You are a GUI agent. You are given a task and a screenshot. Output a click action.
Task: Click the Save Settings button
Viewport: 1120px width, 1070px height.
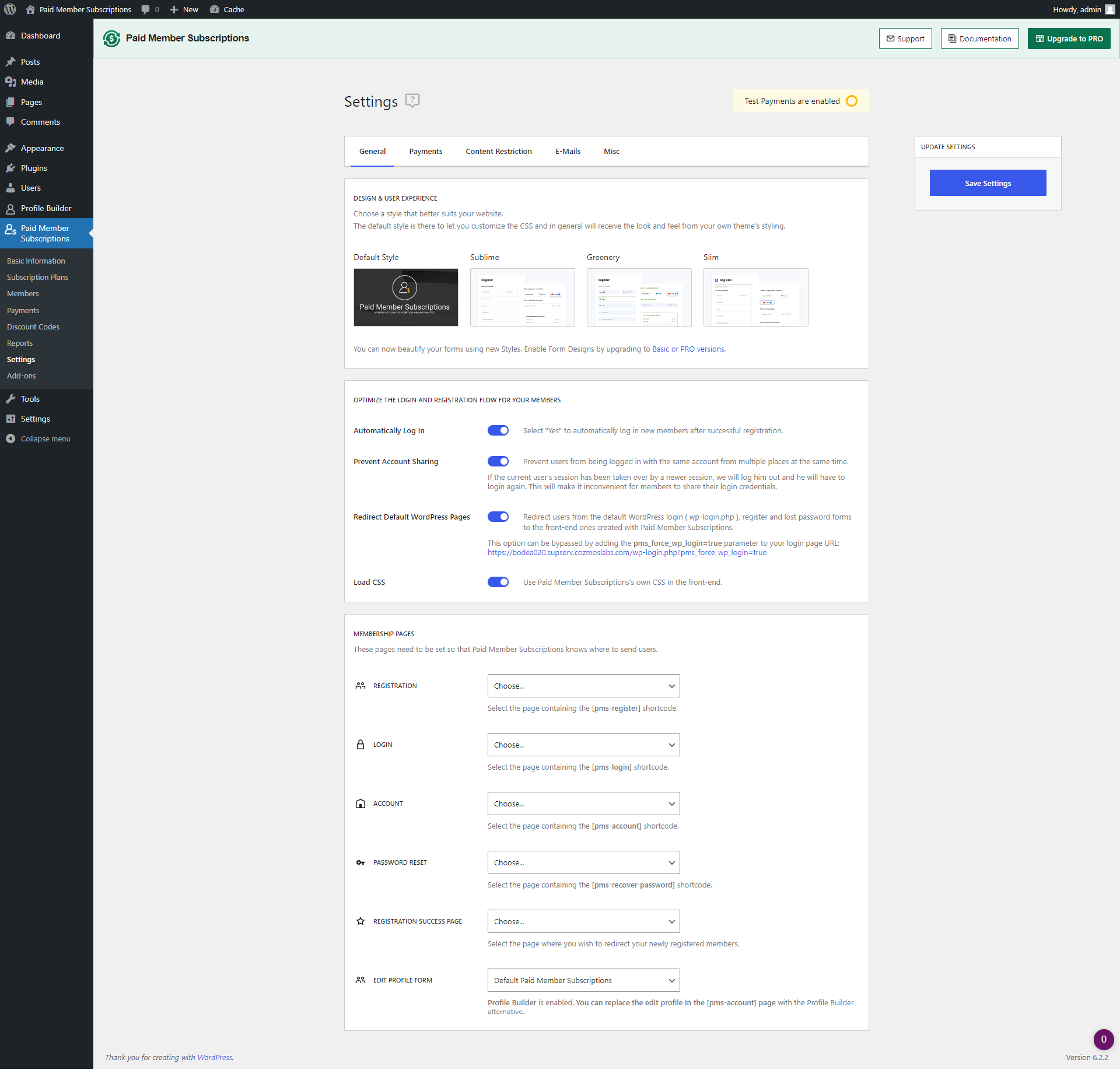pos(988,183)
